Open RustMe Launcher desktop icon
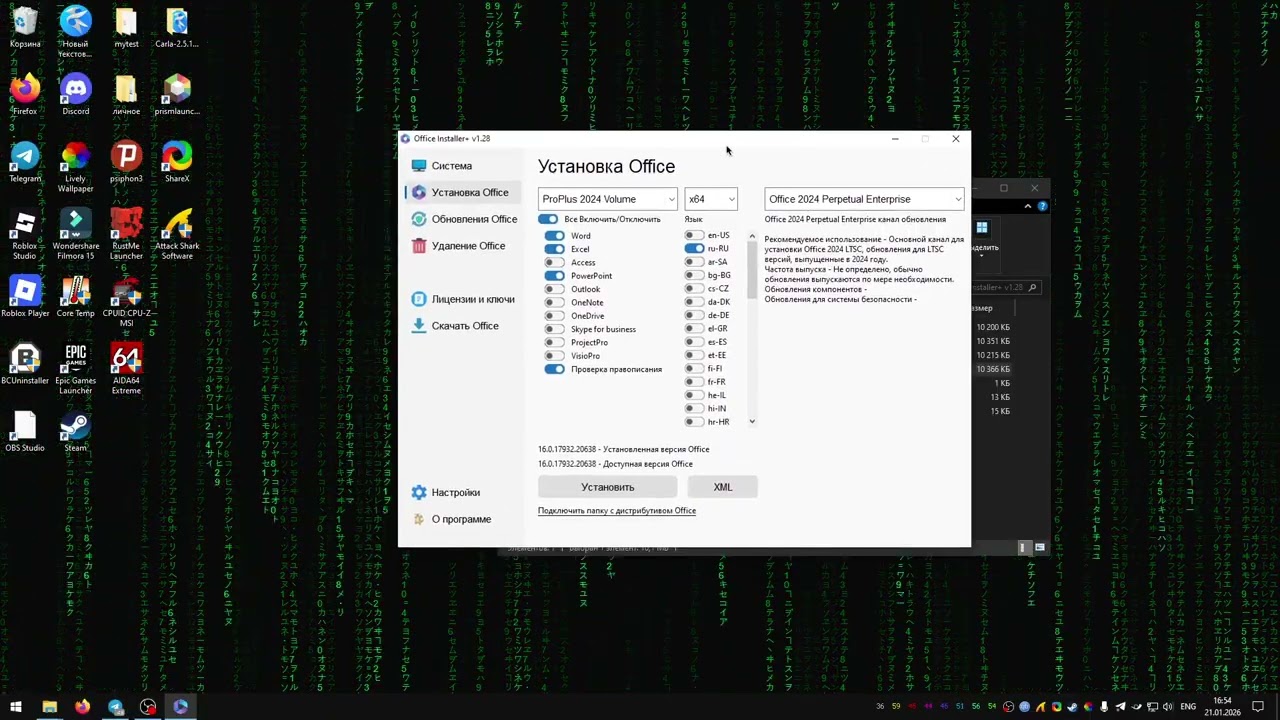Viewport: 1280px width, 720px height. (x=126, y=235)
